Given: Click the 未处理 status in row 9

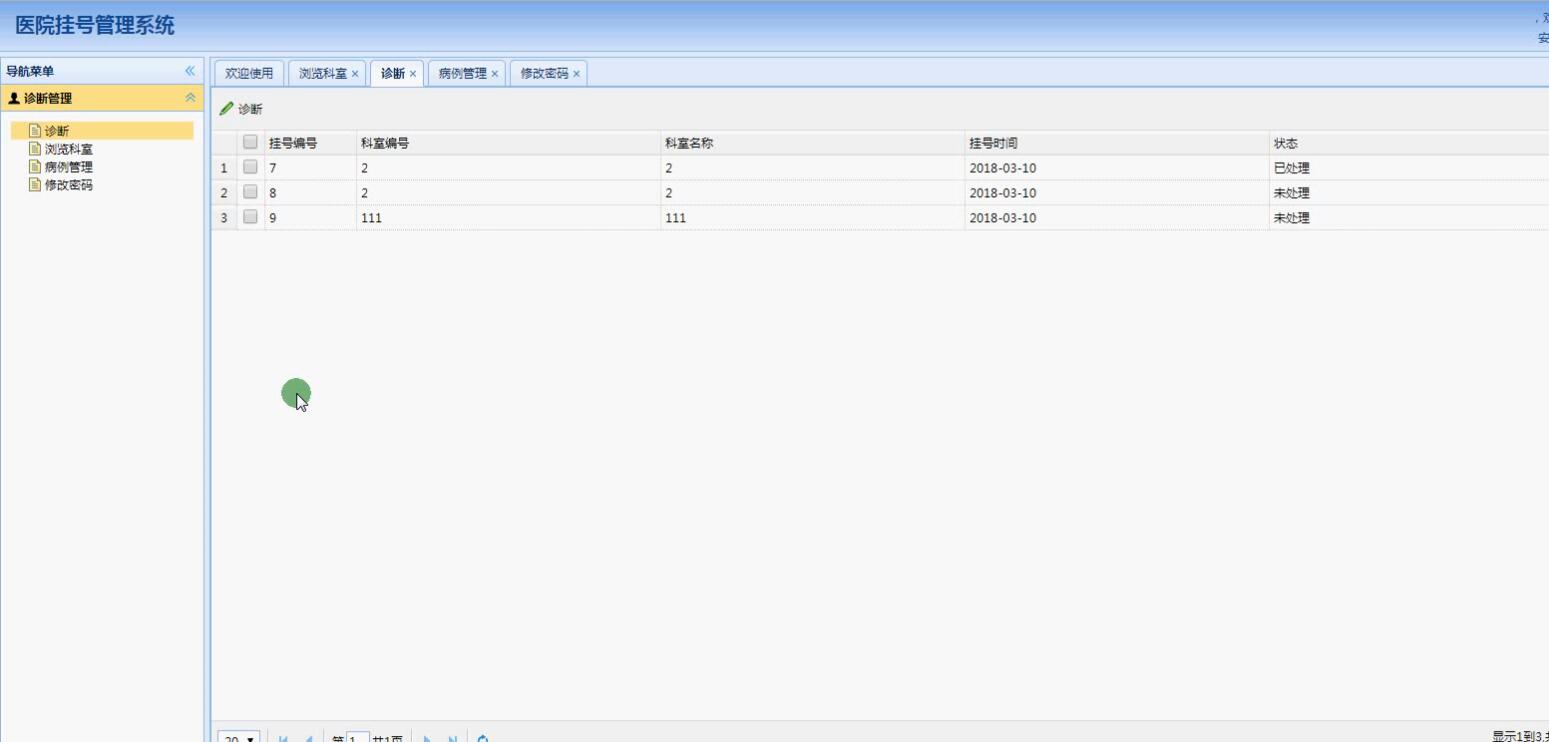Looking at the screenshot, I should tap(1291, 218).
